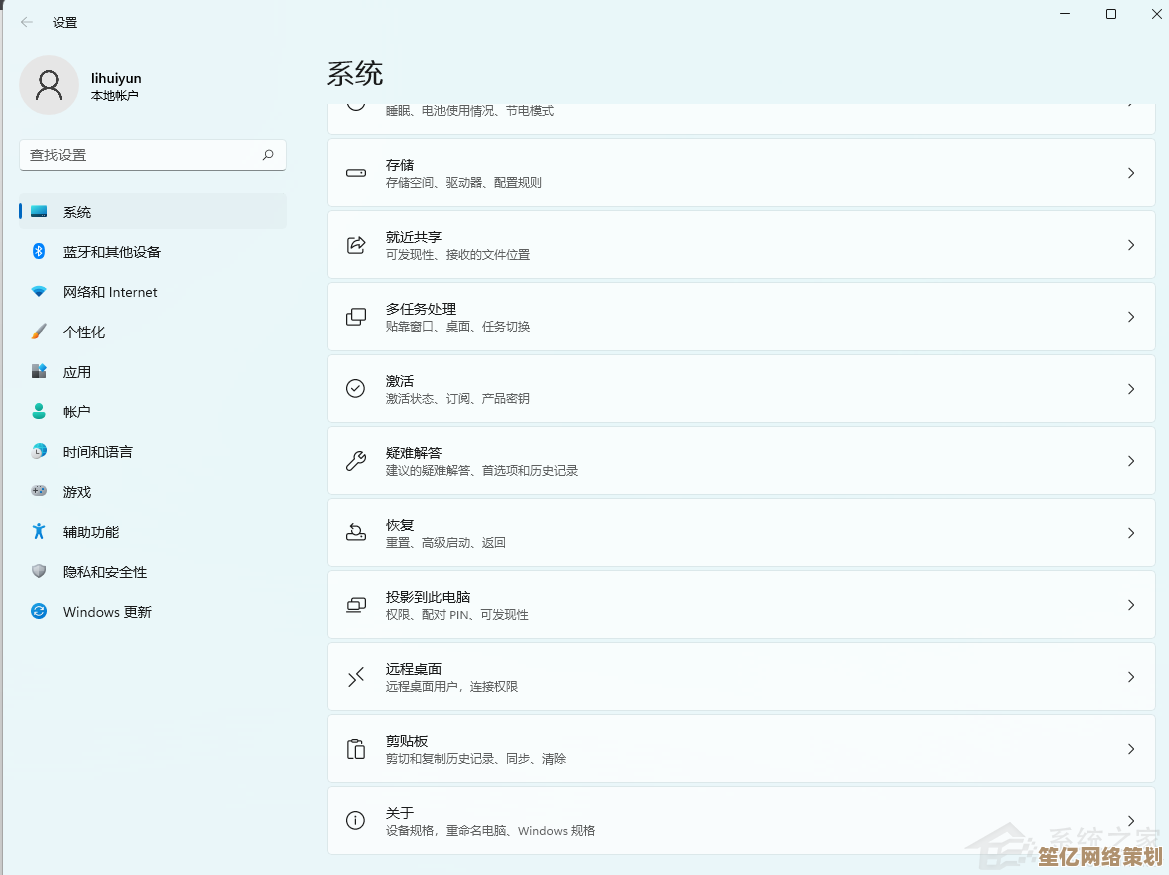Image resolution: width=1169 pixels, height=875 pixels.
Task: Open Privacy and security (隐私和安全性) page
Action: pos(104,572)
